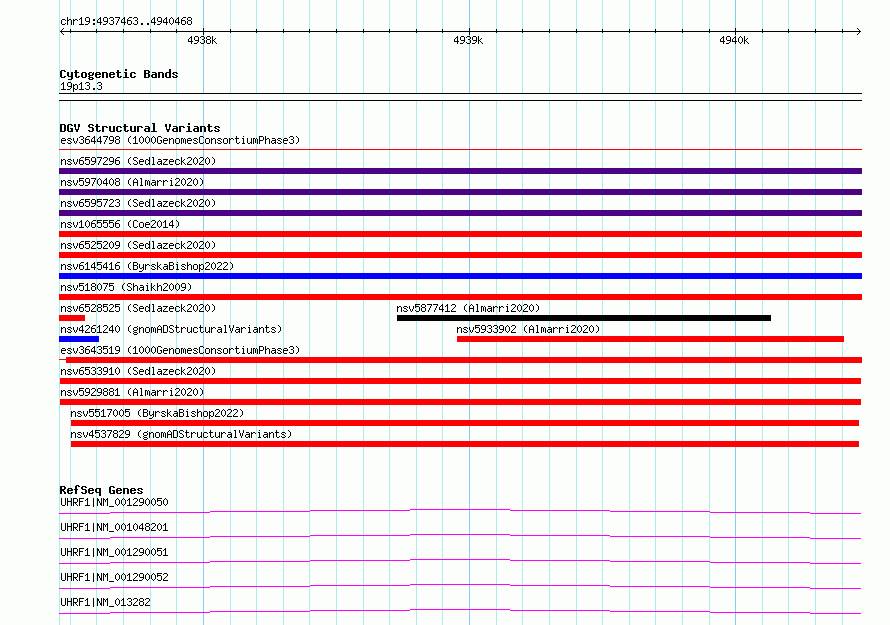Click the black bar of nsv5877412
The width and height of the screenshot is (890, 625).
[x=584, y=318]
